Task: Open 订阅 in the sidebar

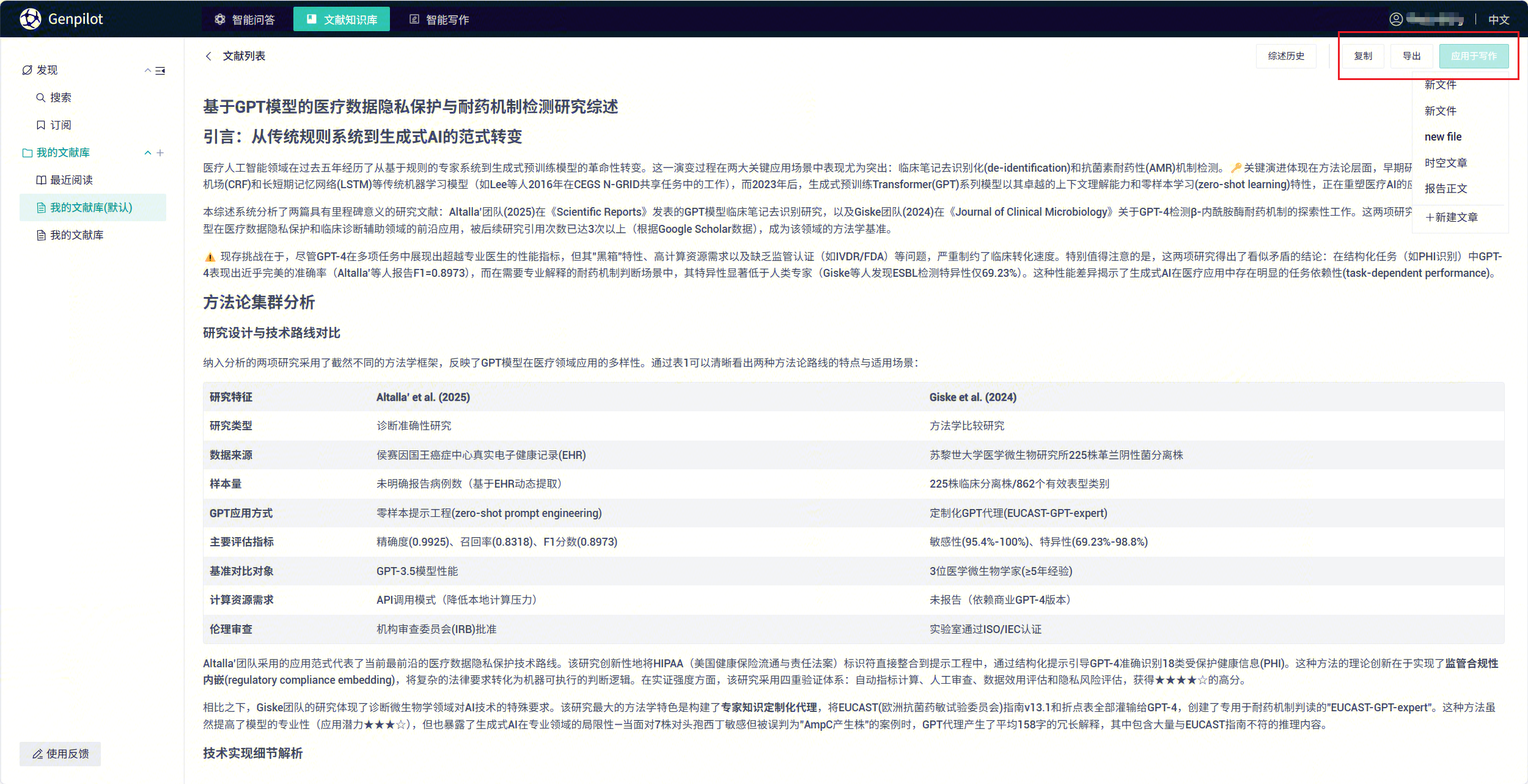Action: 60,125
